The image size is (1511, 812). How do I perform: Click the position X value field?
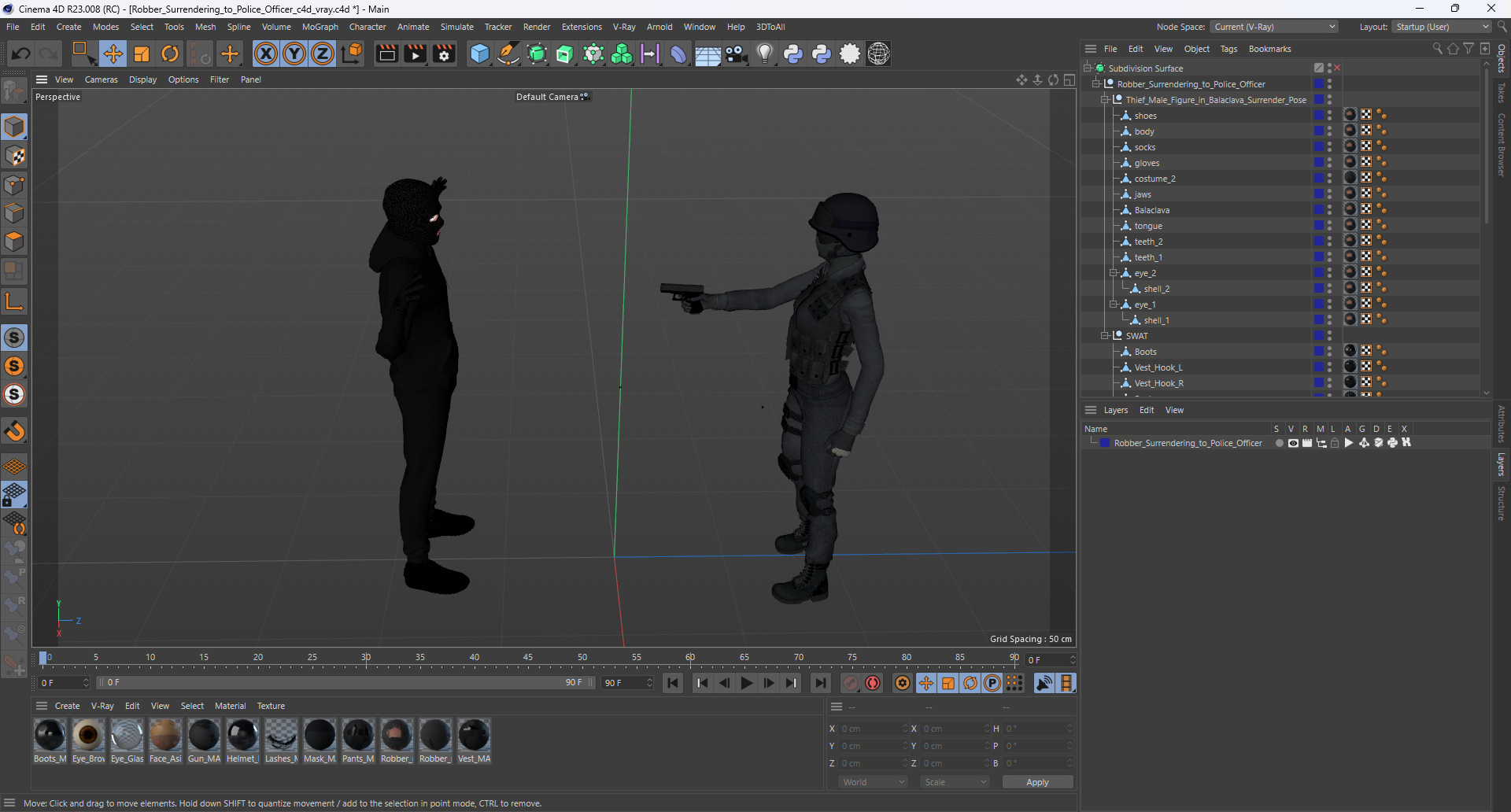coord(872,729)
